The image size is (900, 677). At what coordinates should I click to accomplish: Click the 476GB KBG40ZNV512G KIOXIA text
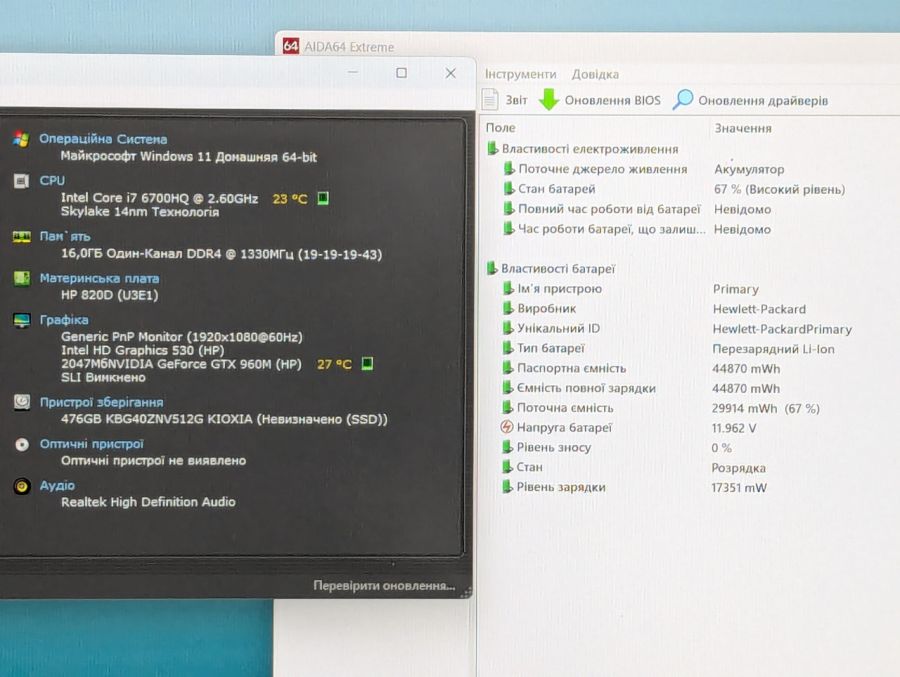tap(224, 419)
